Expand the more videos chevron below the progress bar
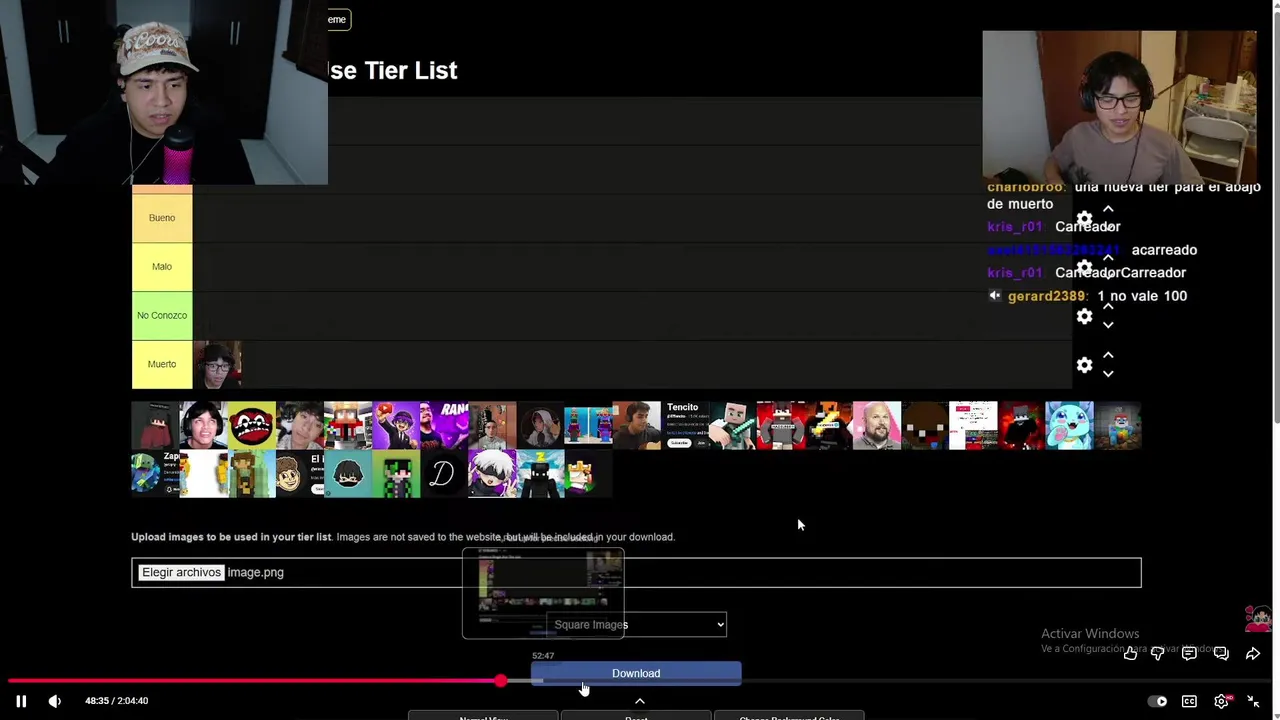1280x720 pixels. coord(640,701)
